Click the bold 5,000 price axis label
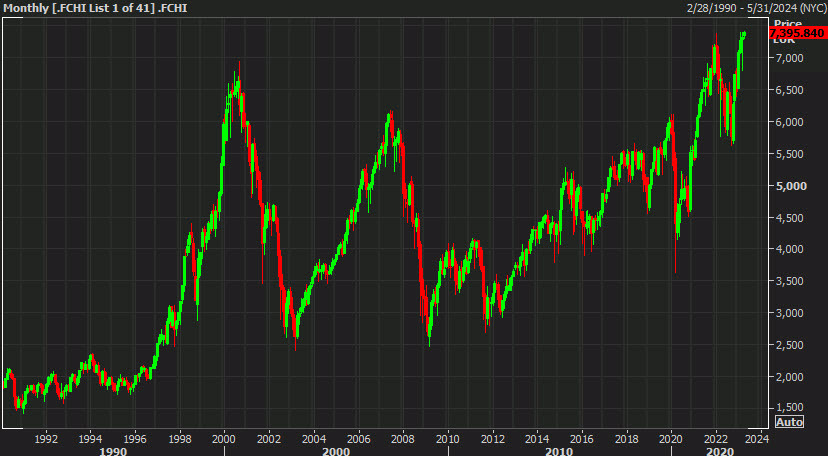This screenshot has height=456, width=828. point(791,186)
